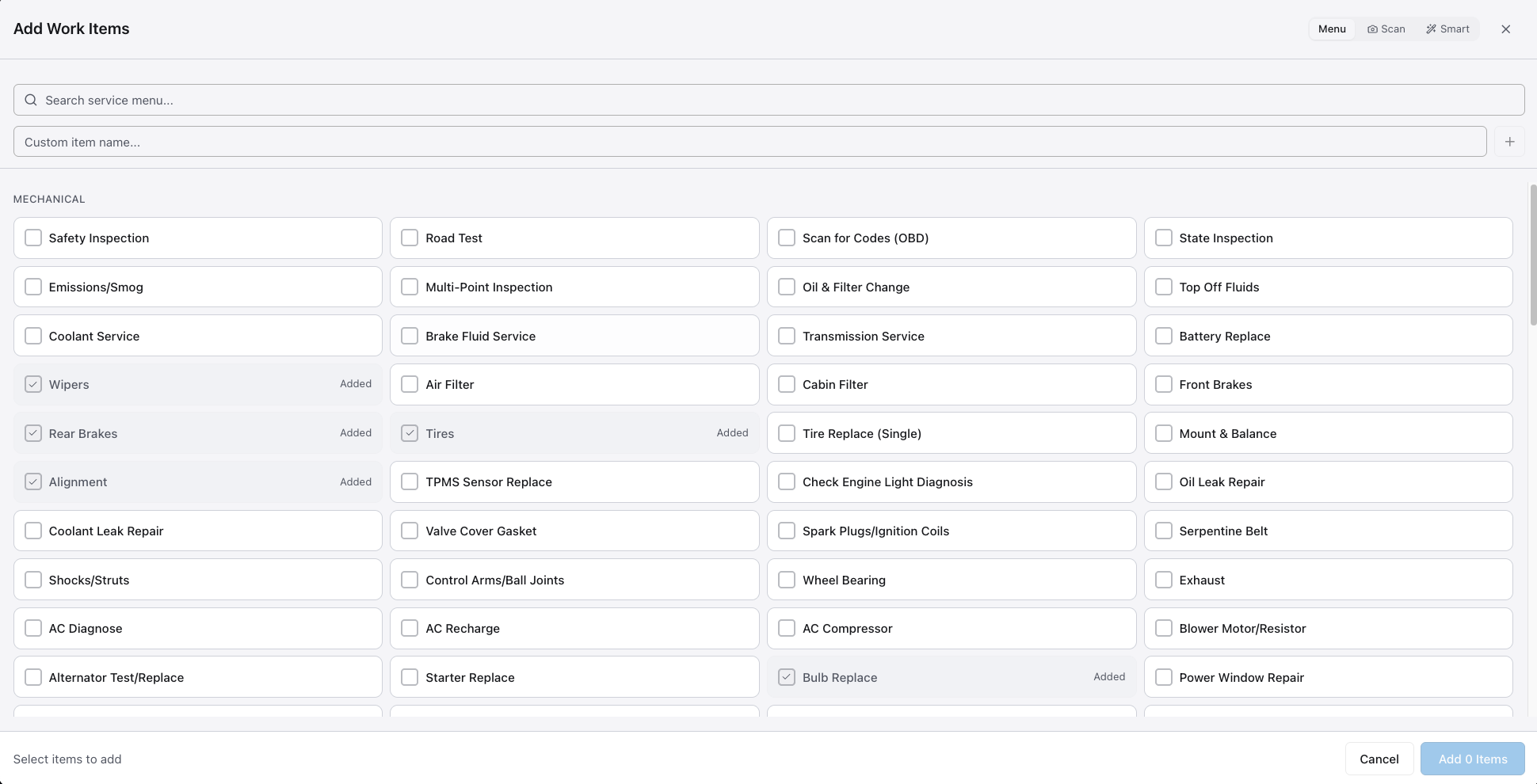
Task: Tick the Oil & Filter Change checkbox
Action: (x=787, y=287)
